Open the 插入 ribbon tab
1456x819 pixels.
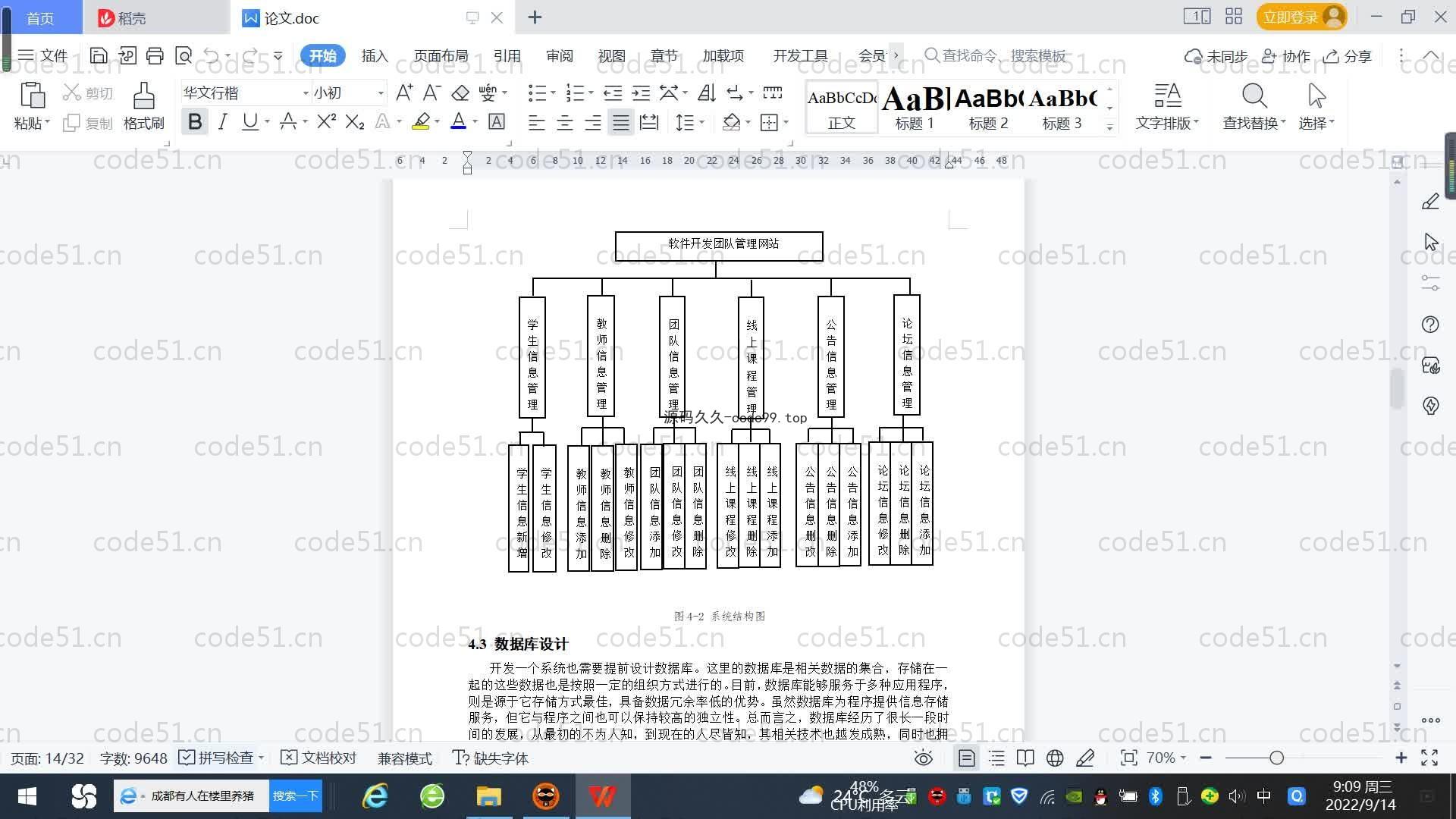pyautogui.click(x=375, y=55)
